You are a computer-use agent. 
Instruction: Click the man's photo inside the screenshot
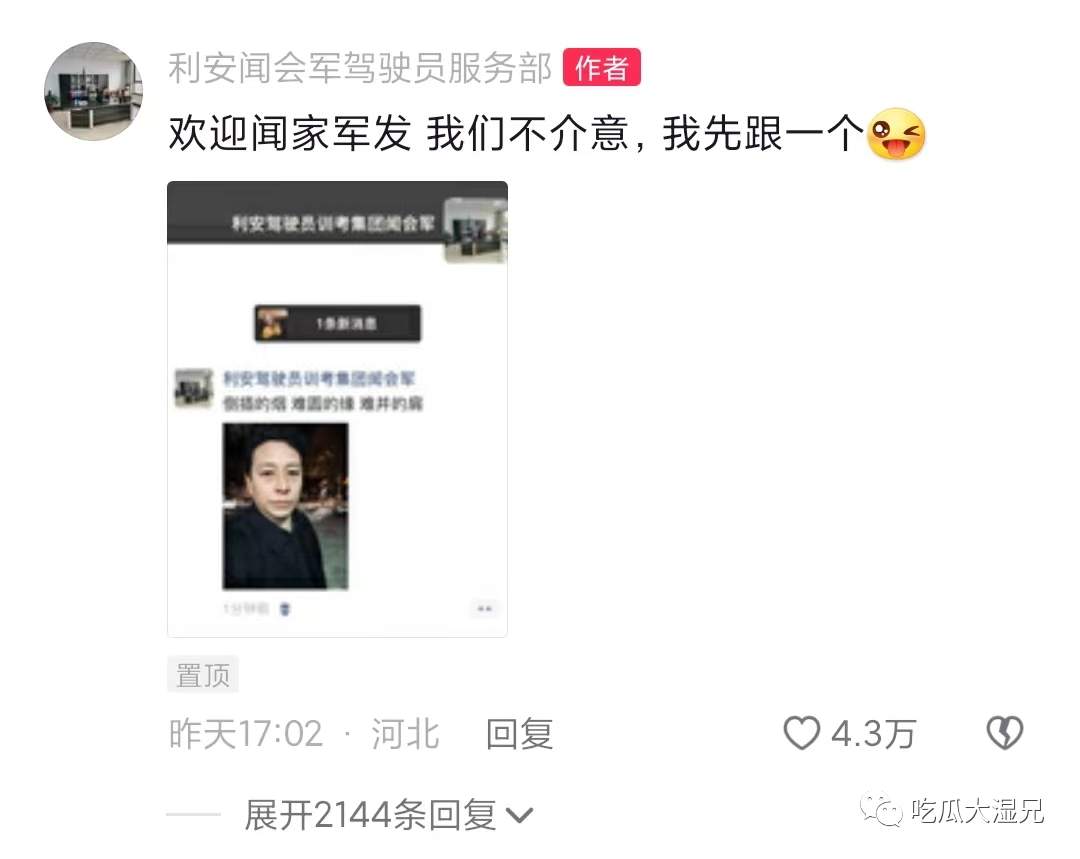(x=285, y=506)
